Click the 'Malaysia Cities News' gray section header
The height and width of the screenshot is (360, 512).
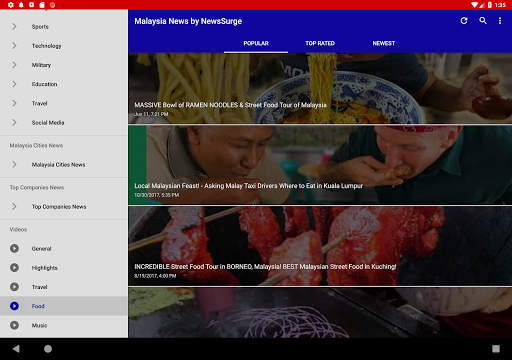[x=36, y=145]
